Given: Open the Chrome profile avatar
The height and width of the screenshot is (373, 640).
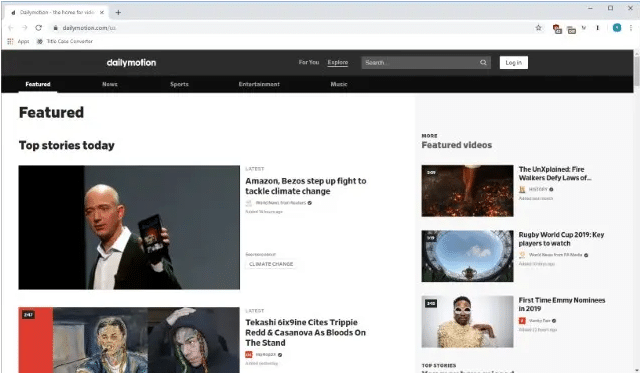Looking at the screenshot, I should [x=617, y=28].
